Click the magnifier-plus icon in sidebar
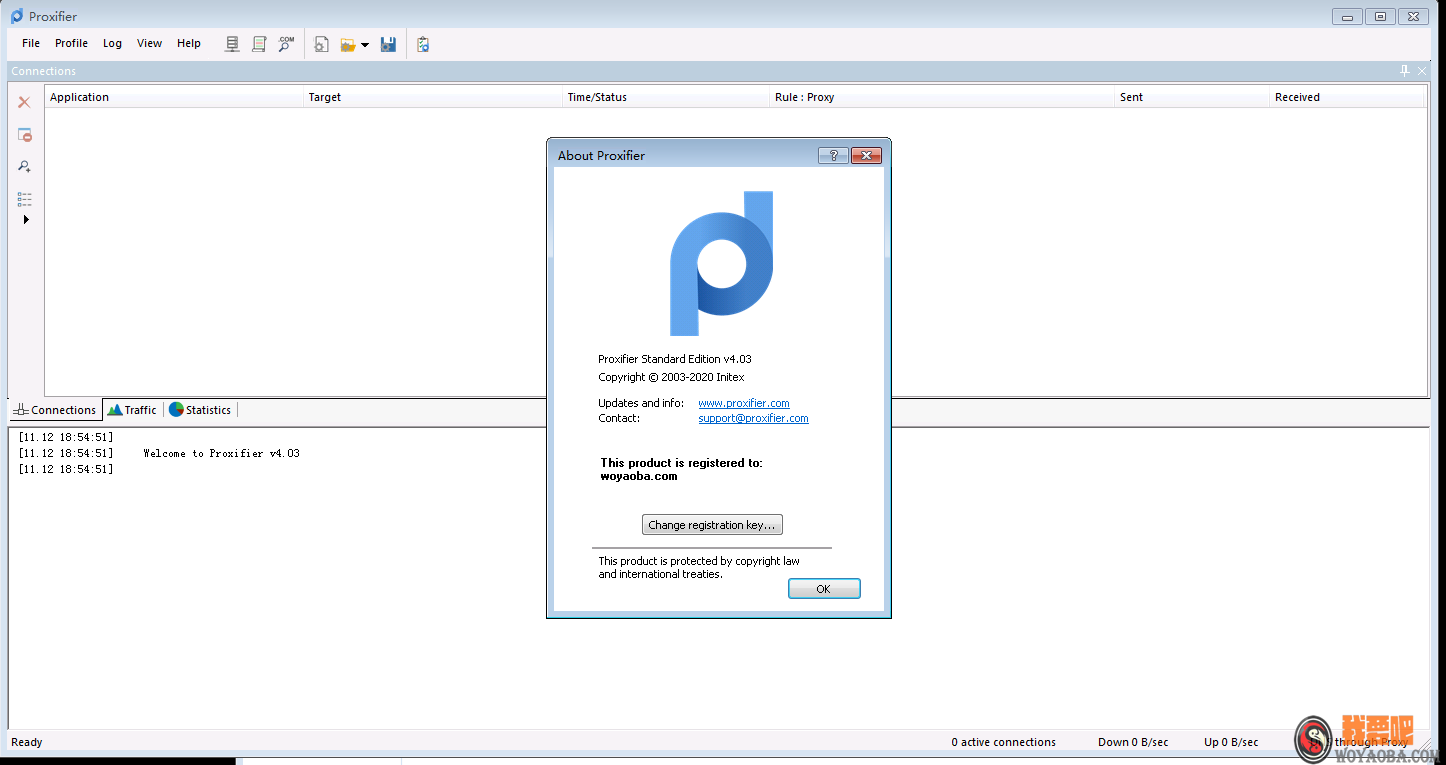Image resolution: width=1446 pixels, height=765 pixels. pos(25,167)
